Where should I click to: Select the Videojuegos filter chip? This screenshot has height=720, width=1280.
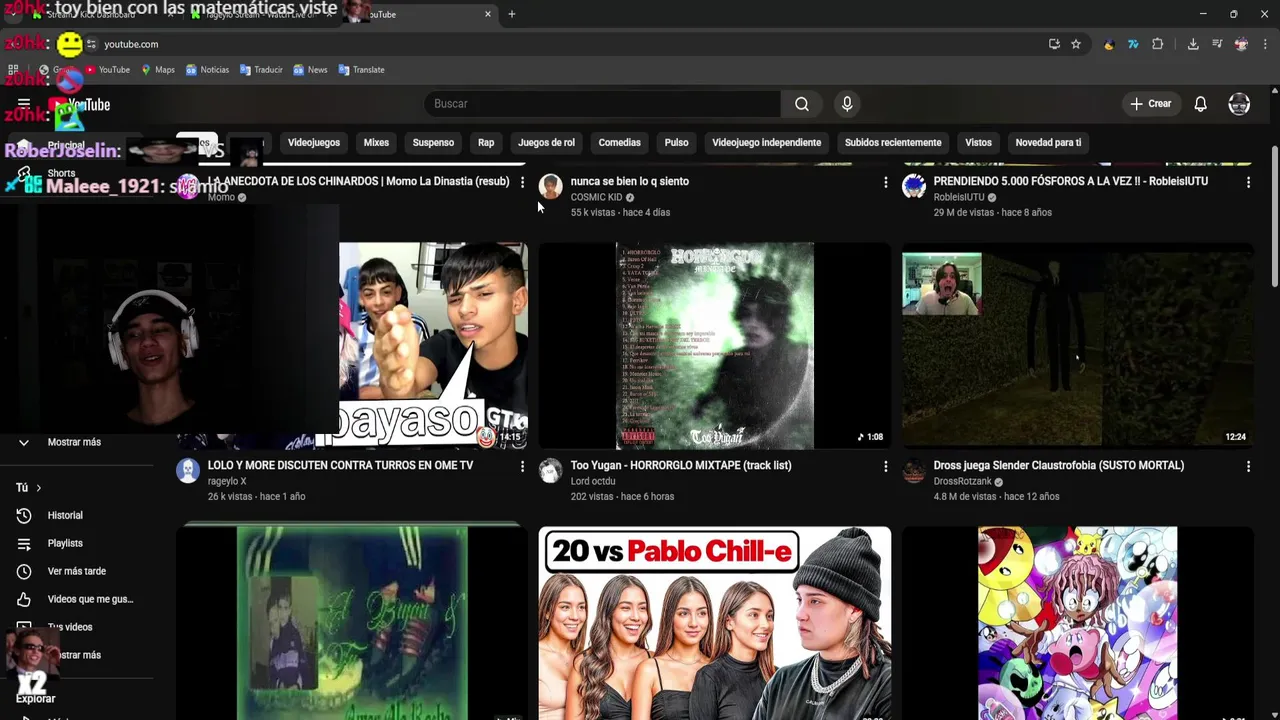click(x=314, y=142)
